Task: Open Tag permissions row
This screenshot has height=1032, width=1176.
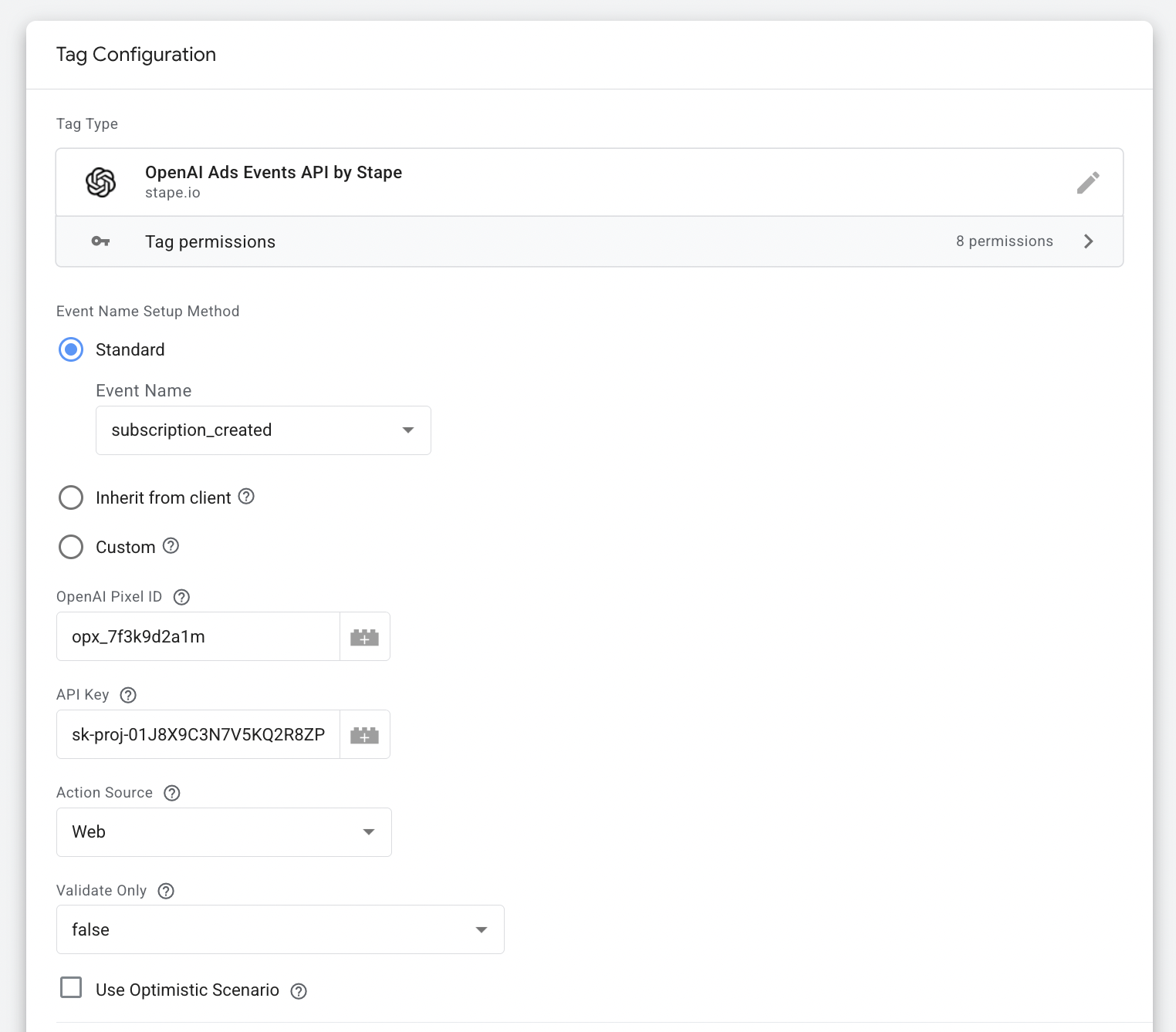Action: [x=590, y=241]
